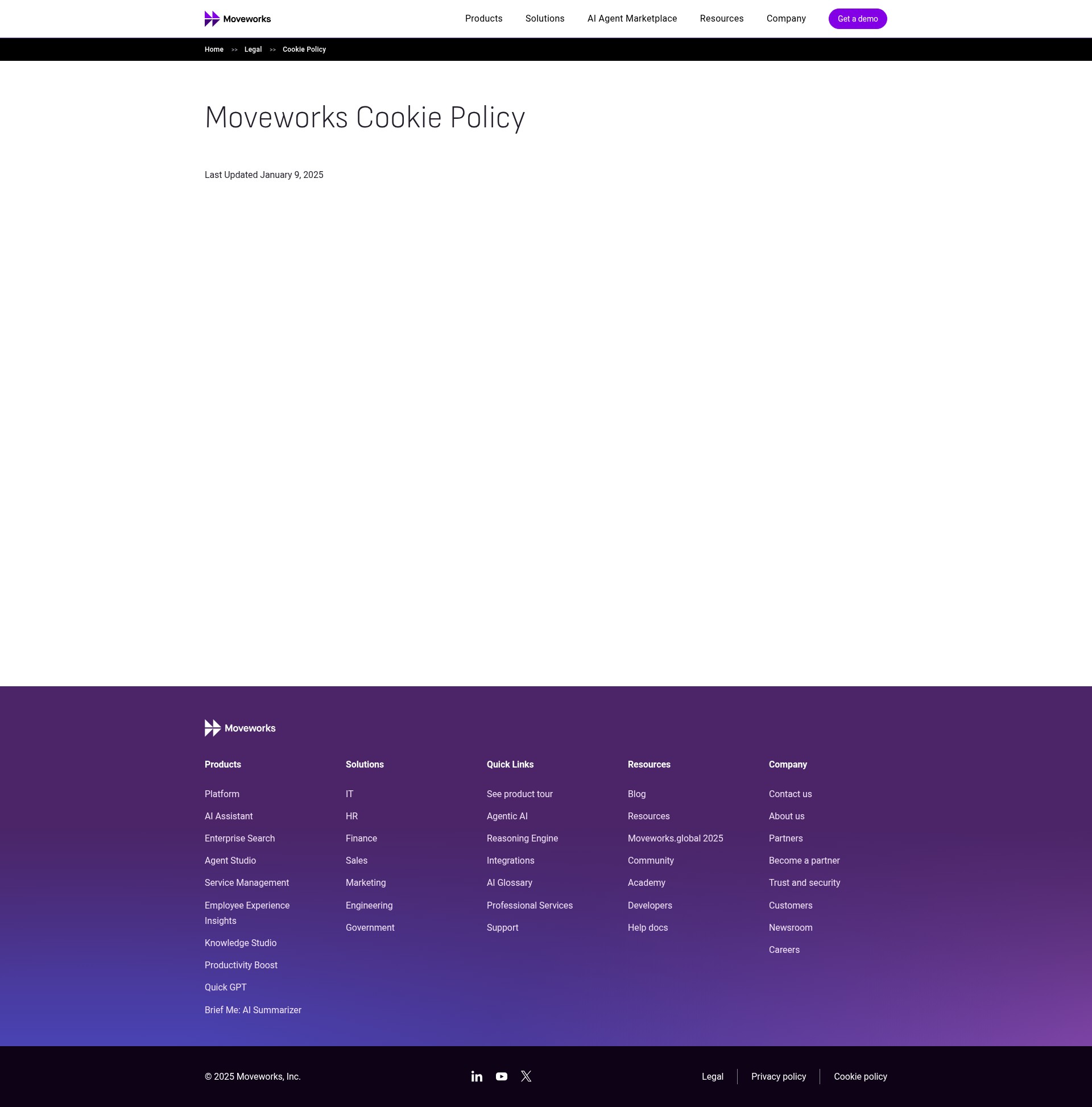
Task: Open Moveworks YouTube channel icon
Action: click(x=502, y=1077)
